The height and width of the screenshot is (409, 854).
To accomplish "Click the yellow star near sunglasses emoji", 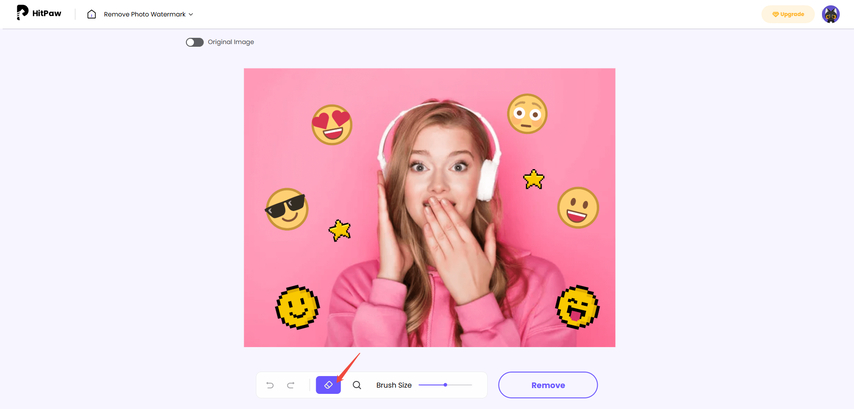I will click(x=340, y=230).
